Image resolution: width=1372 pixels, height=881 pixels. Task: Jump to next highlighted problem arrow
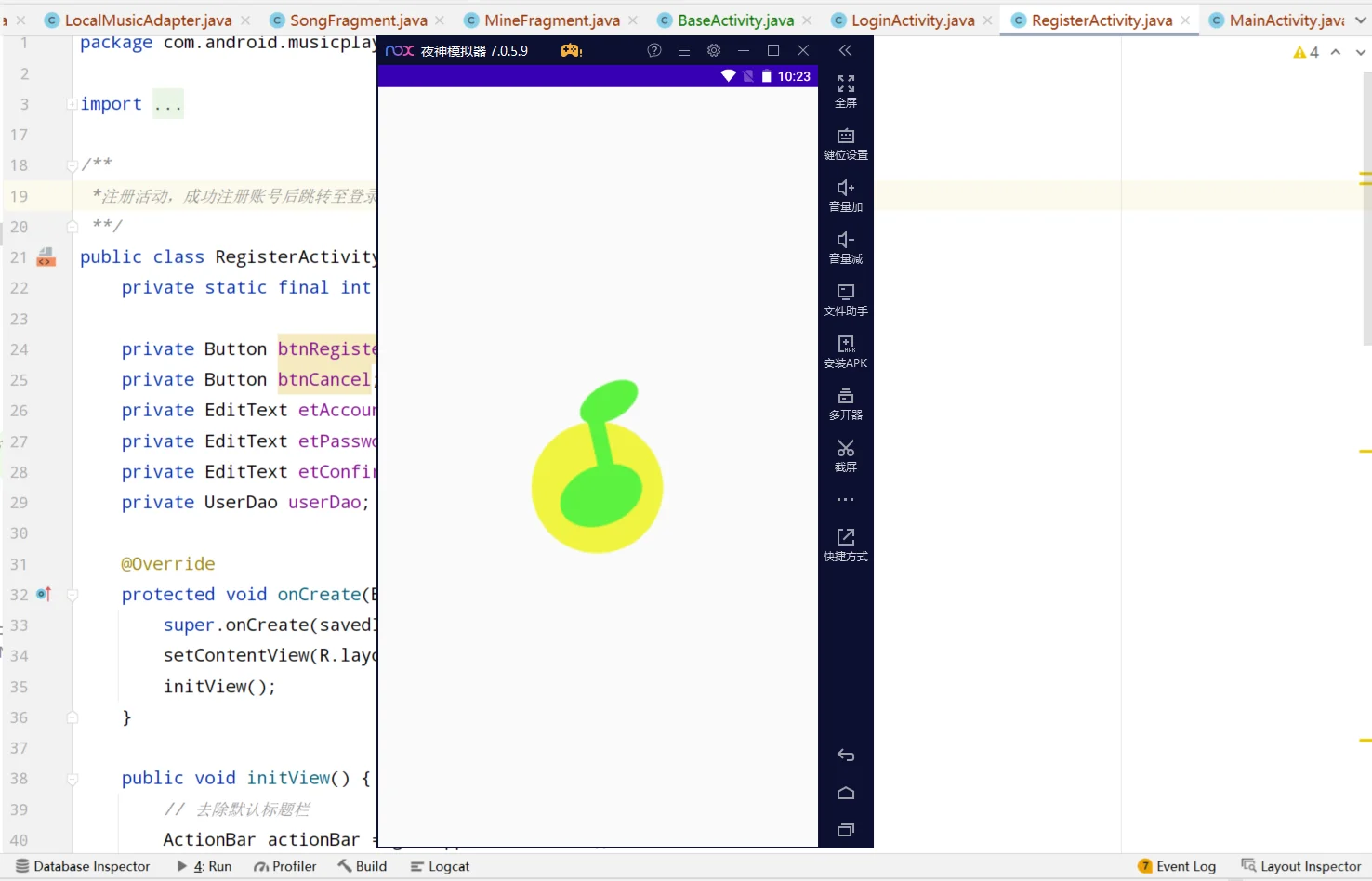pyautogui.click(x=1361, y=52)
